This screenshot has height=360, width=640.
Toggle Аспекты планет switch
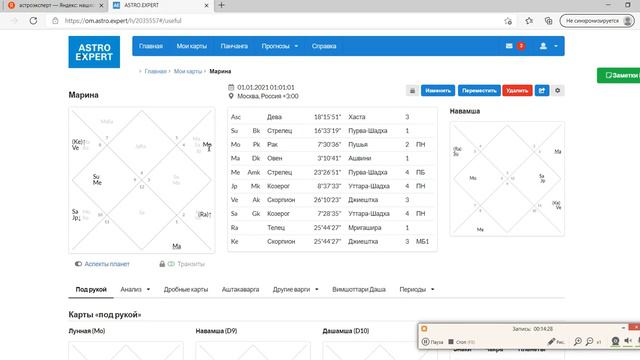click(x=78, y=264)
